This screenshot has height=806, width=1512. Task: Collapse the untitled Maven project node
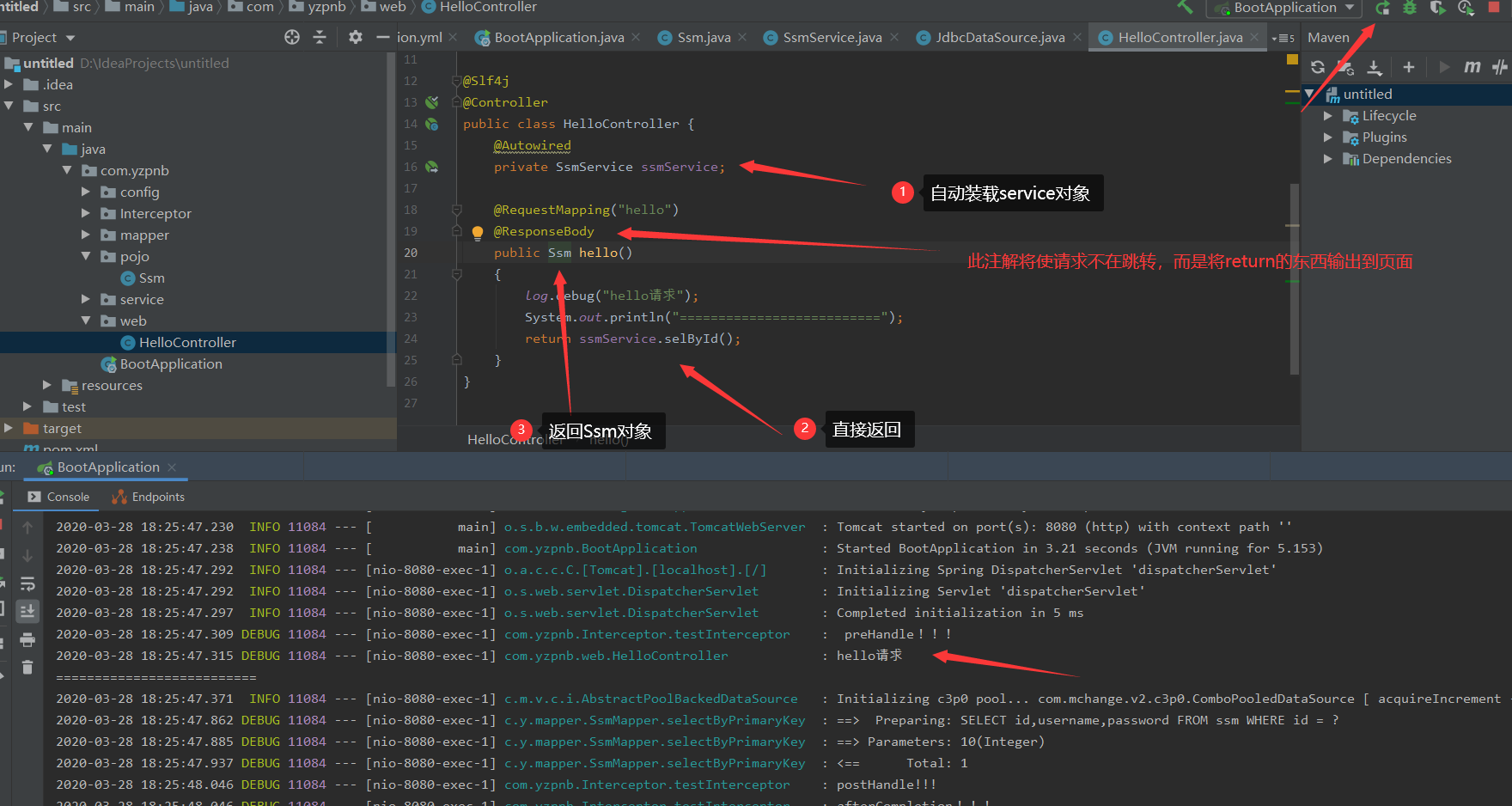point(1309,94)
